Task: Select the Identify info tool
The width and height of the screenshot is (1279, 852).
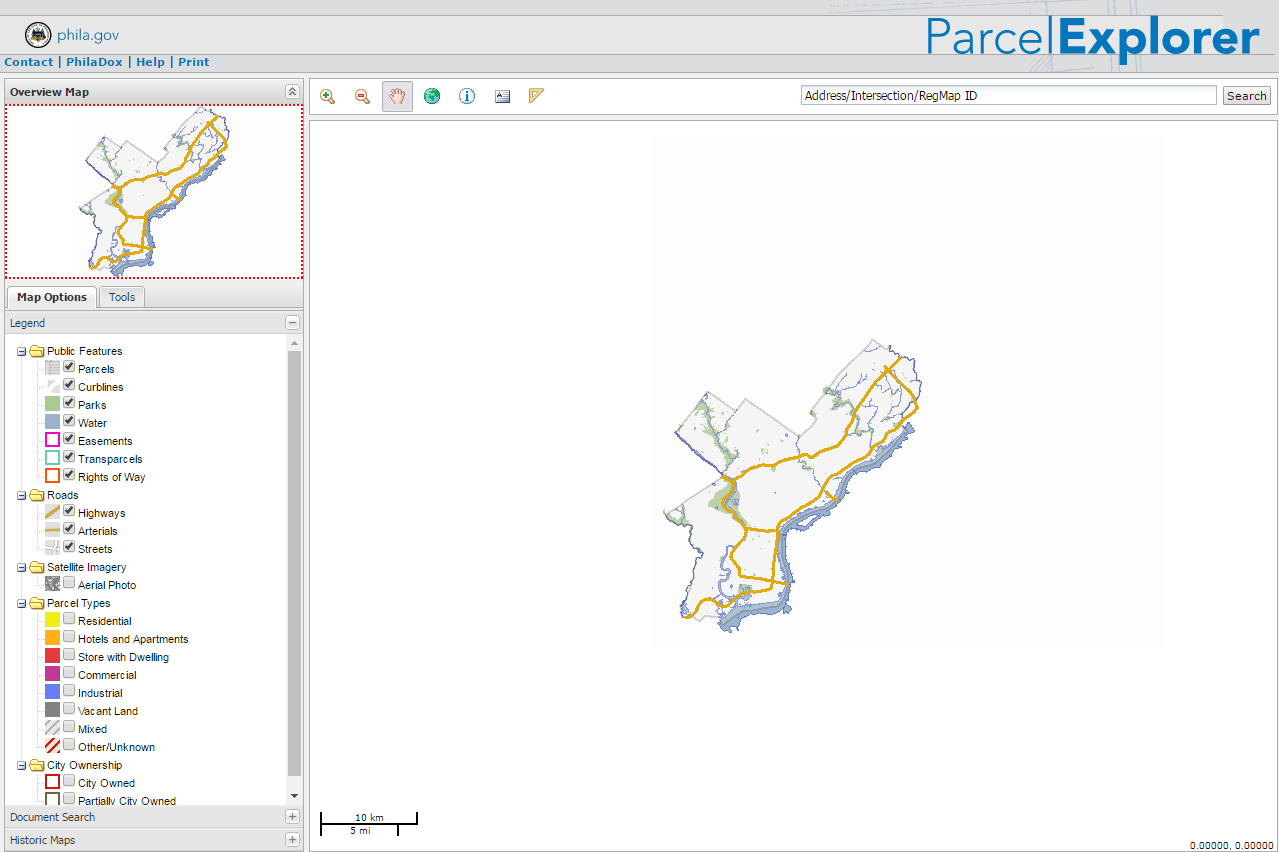Action: pyautogui.click(x=467, y=96)
